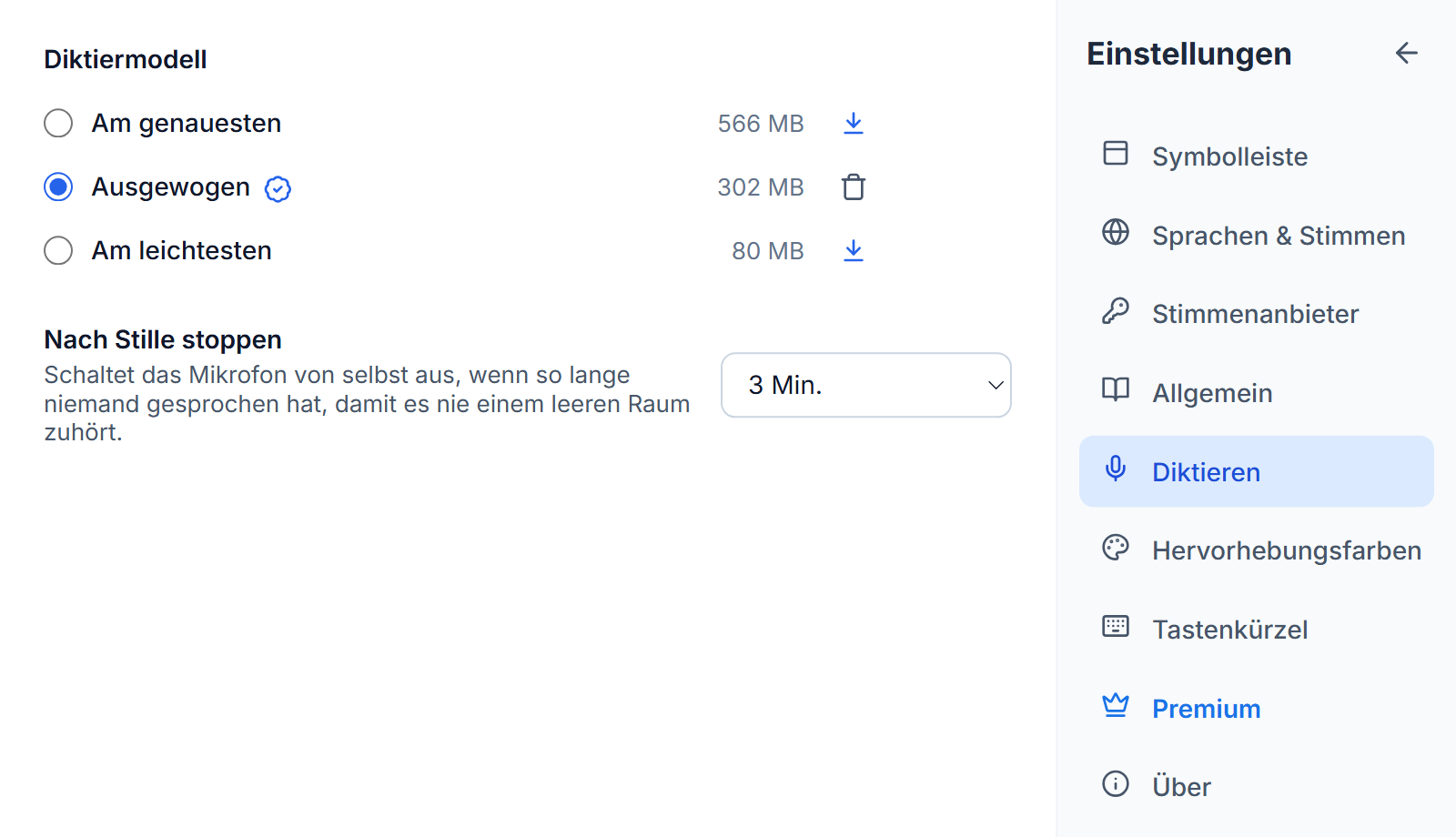The width and height of the screenshot is (1456, 837).
Task: Click the verified badge next to Ausgewogen
Action: click(278, 188)
